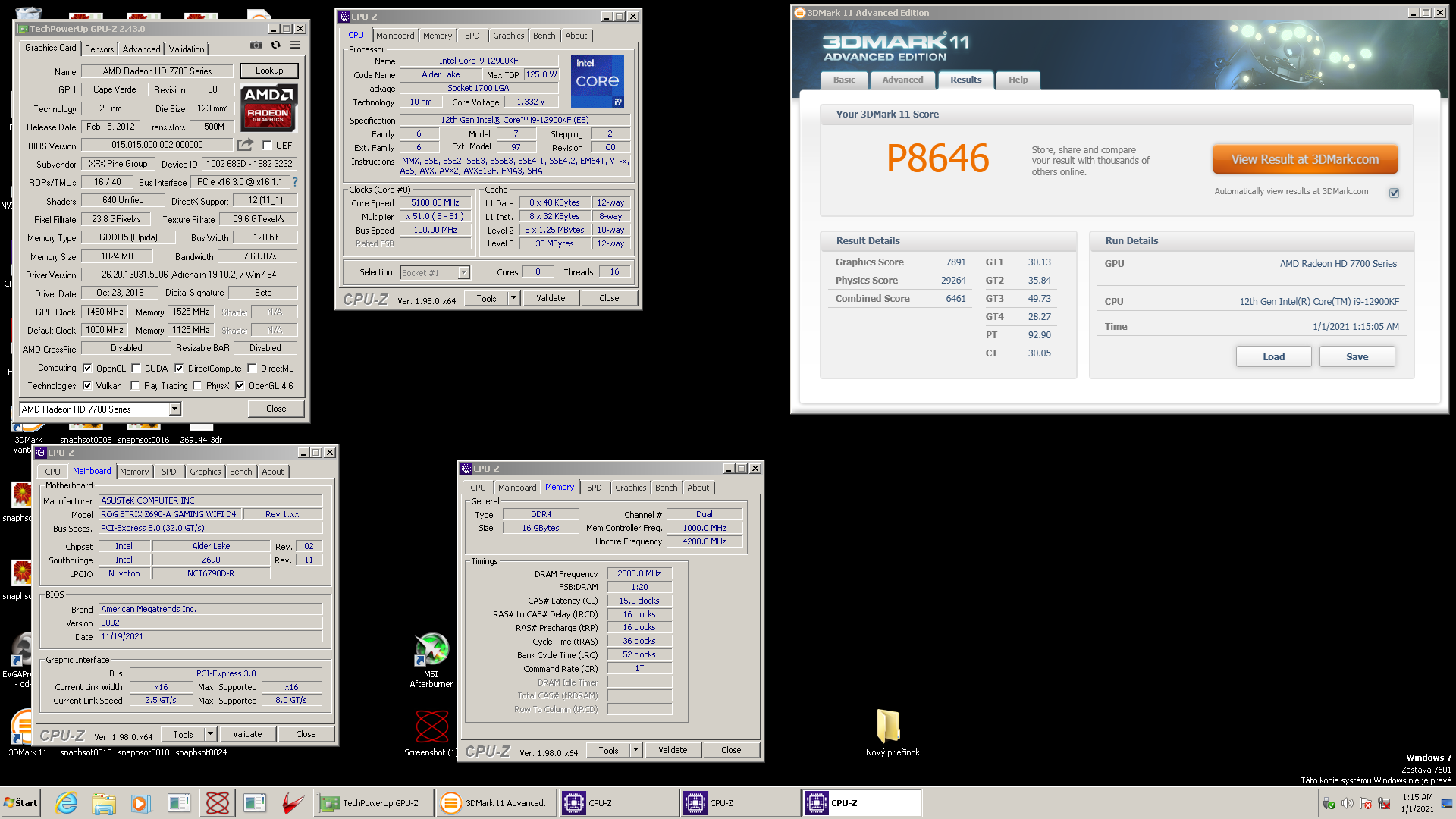Screen dimensions: 1456x819
Task: Switch to Sensors tab in GPU-Z
Action: [99, 49]
